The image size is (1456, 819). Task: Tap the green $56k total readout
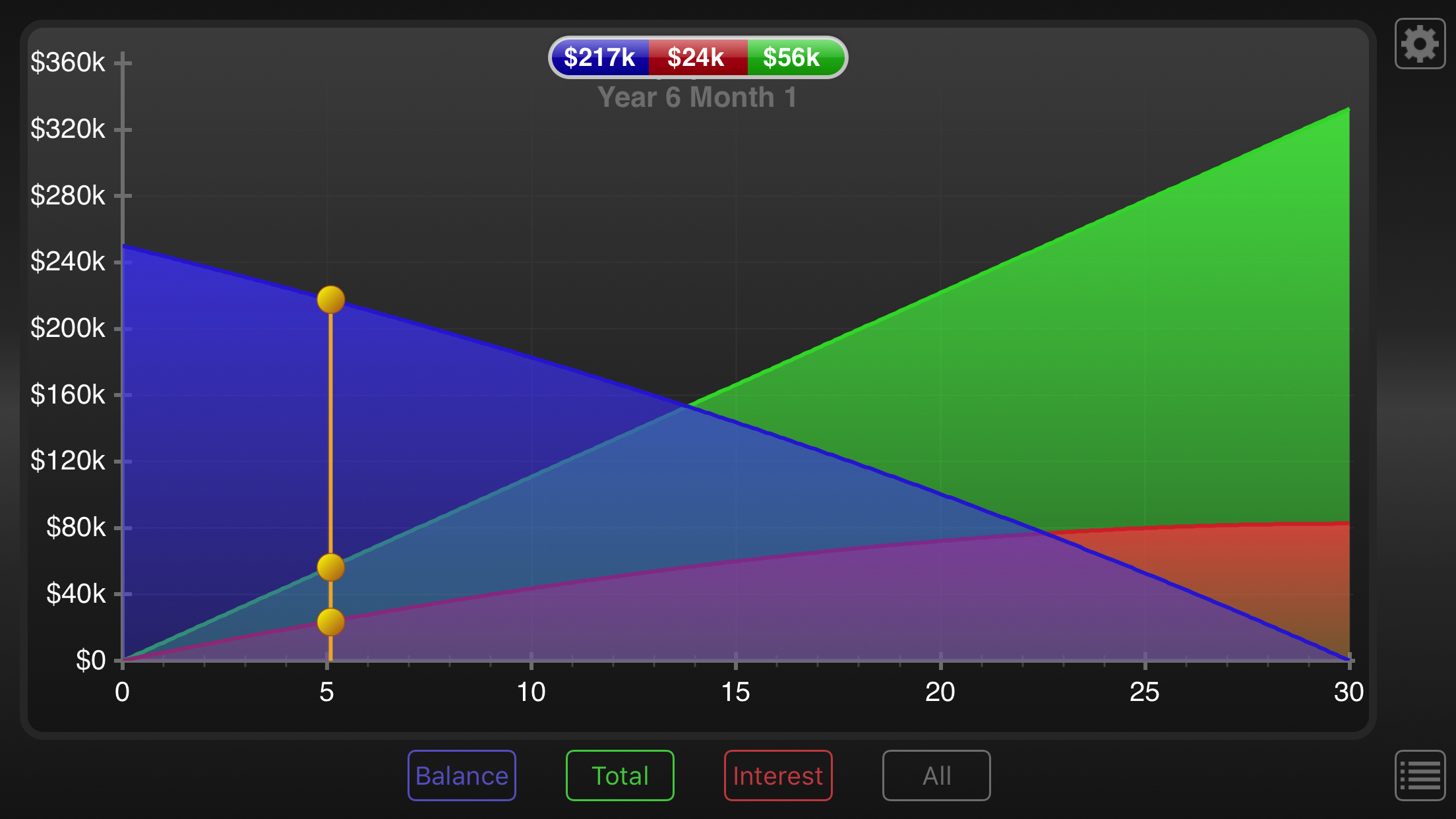coord(791,58)
